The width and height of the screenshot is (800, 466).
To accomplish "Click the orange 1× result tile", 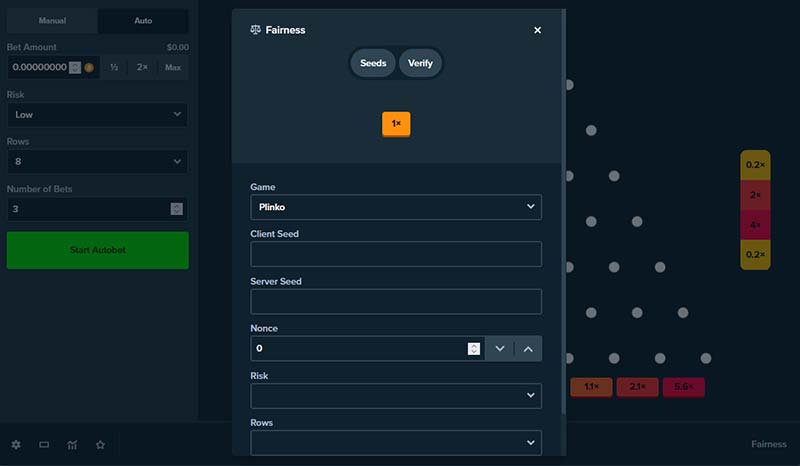I will [x=396, y=124].
